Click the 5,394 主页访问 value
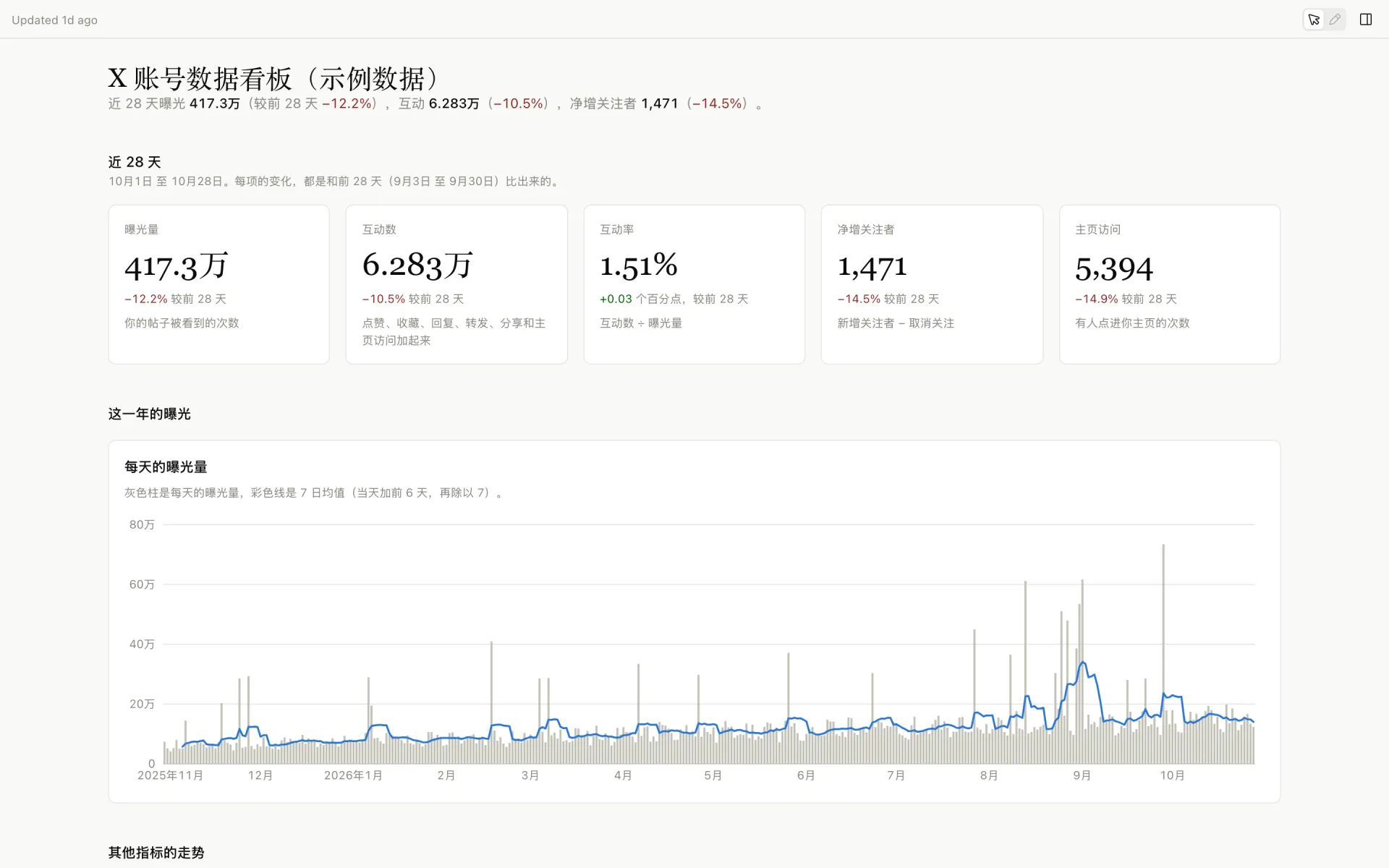 click(1114, 268)
